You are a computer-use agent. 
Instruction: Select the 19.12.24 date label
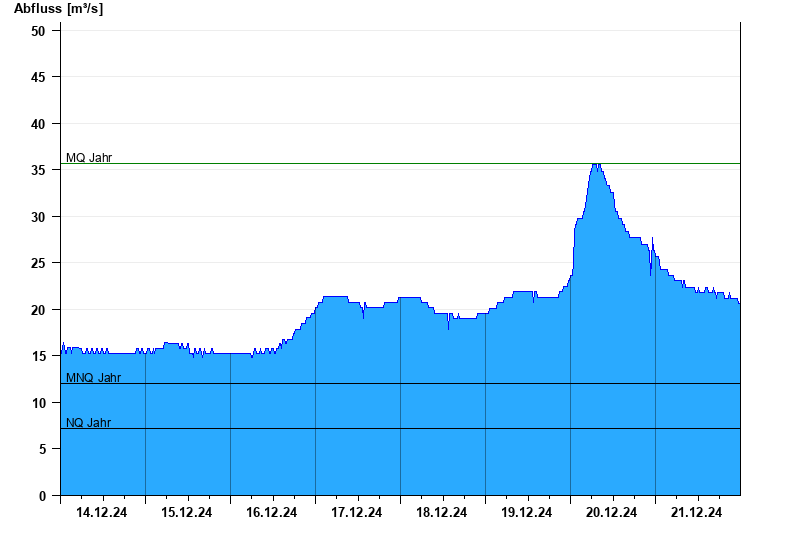click(x=526, y=512)
